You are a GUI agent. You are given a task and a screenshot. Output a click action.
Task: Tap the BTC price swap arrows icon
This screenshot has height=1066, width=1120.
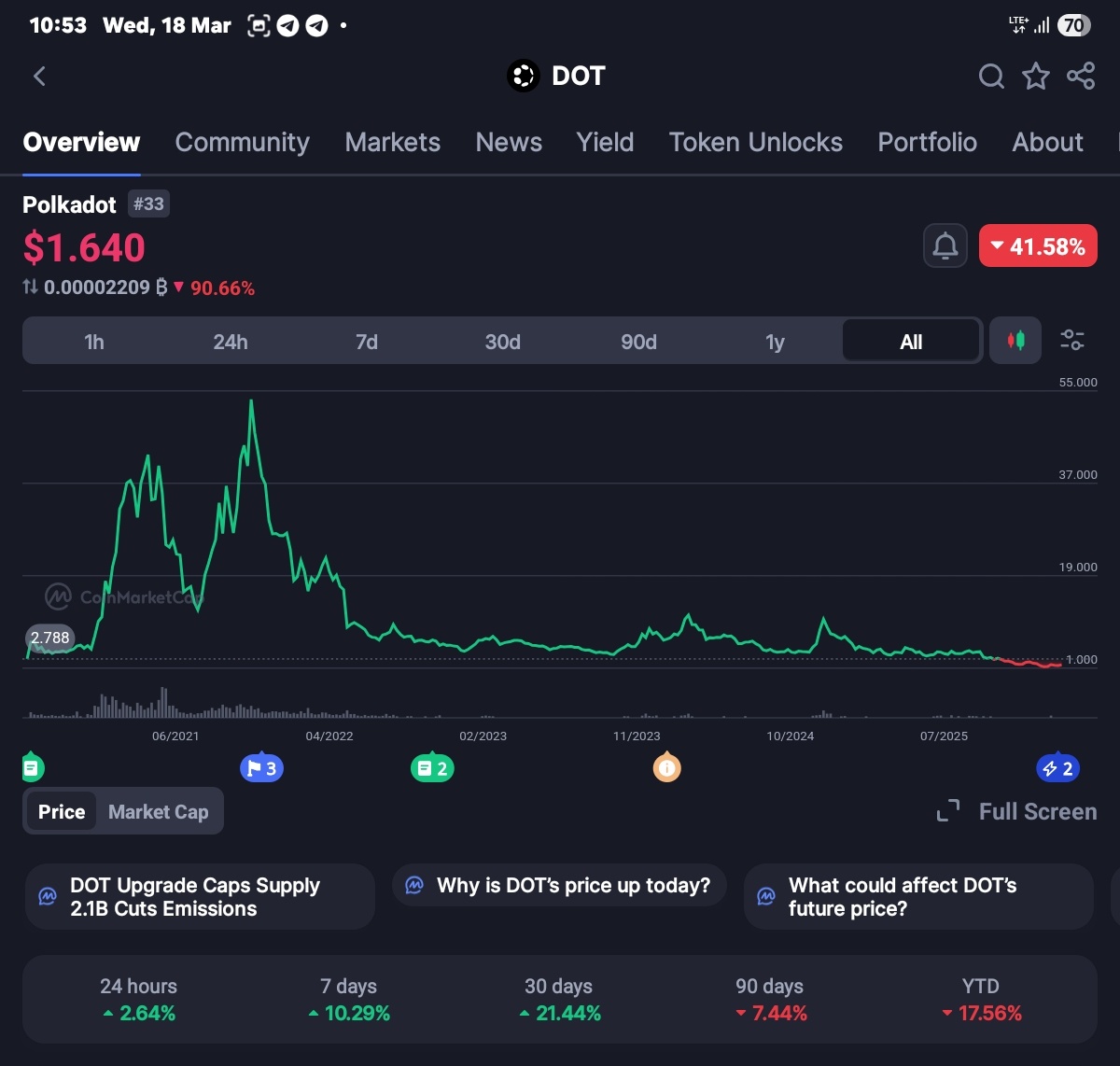[31, 288]
